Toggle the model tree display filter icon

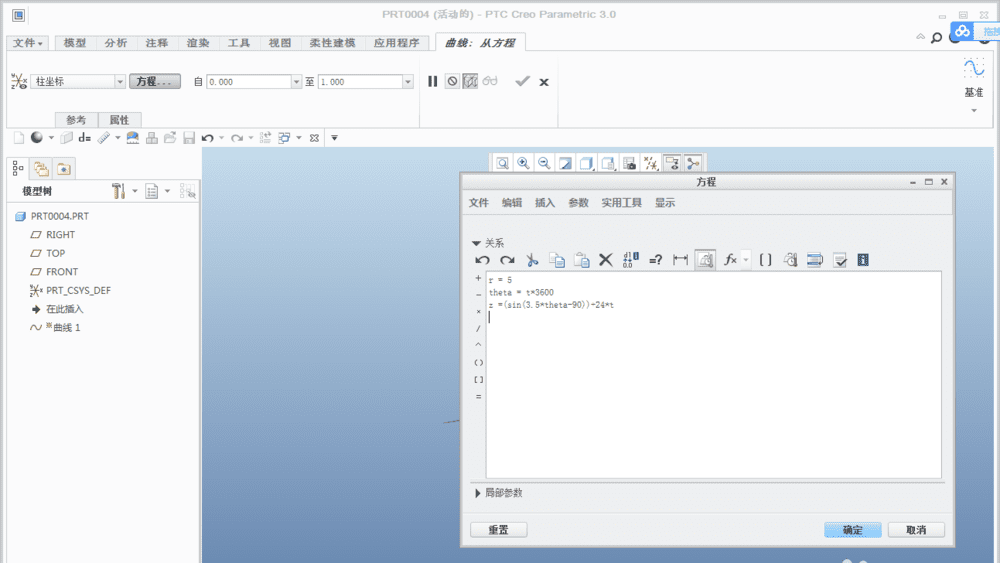(x=188, y=191)
